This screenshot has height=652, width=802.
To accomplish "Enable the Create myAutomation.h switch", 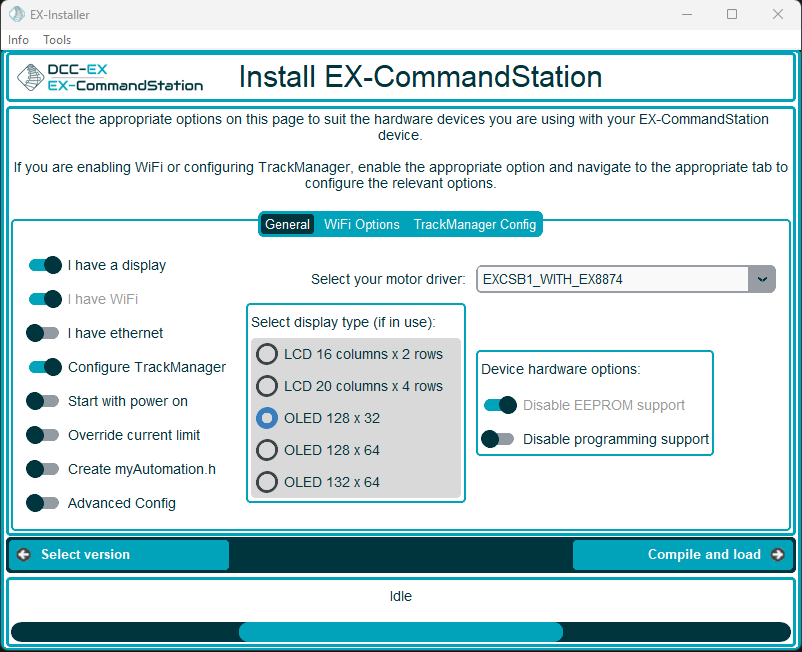I will [x=43, y=469].
